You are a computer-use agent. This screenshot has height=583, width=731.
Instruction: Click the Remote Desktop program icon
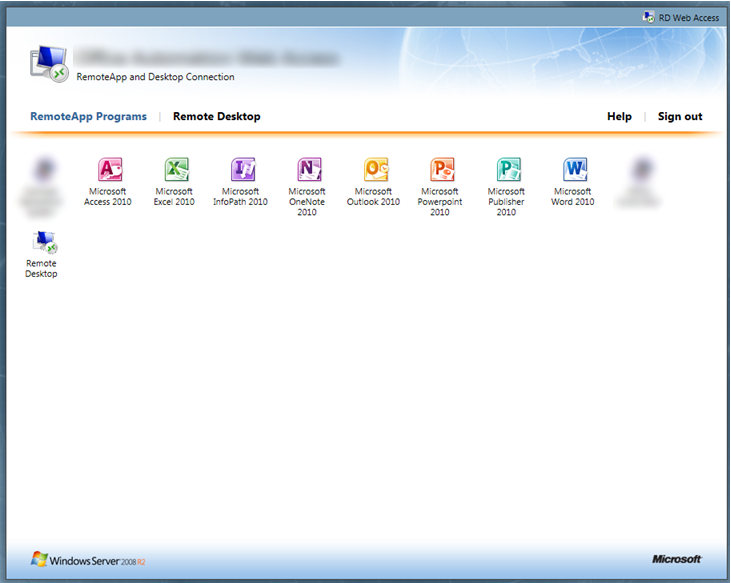pyautogui.click(x=45, y=242)
